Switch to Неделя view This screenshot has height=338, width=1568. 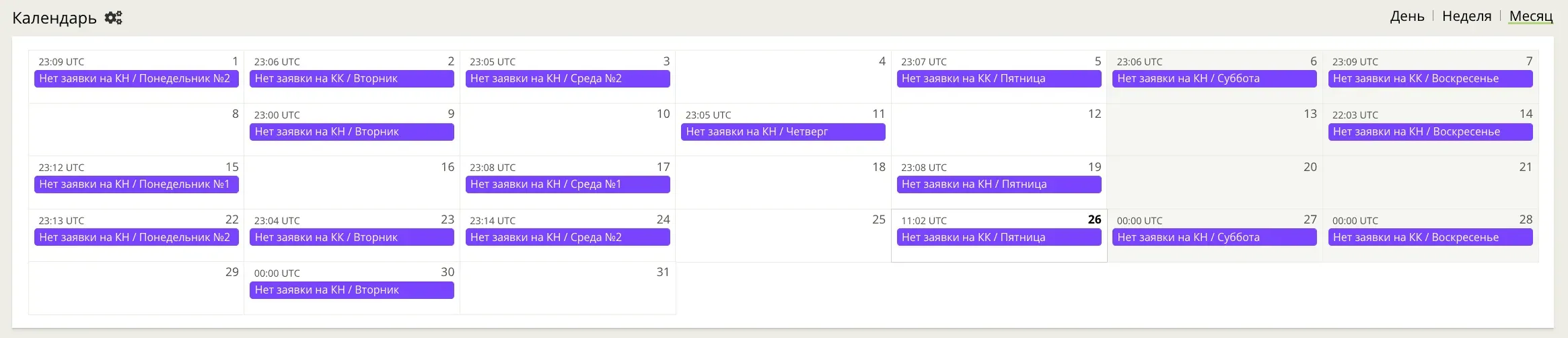(x=1466, y=16)
